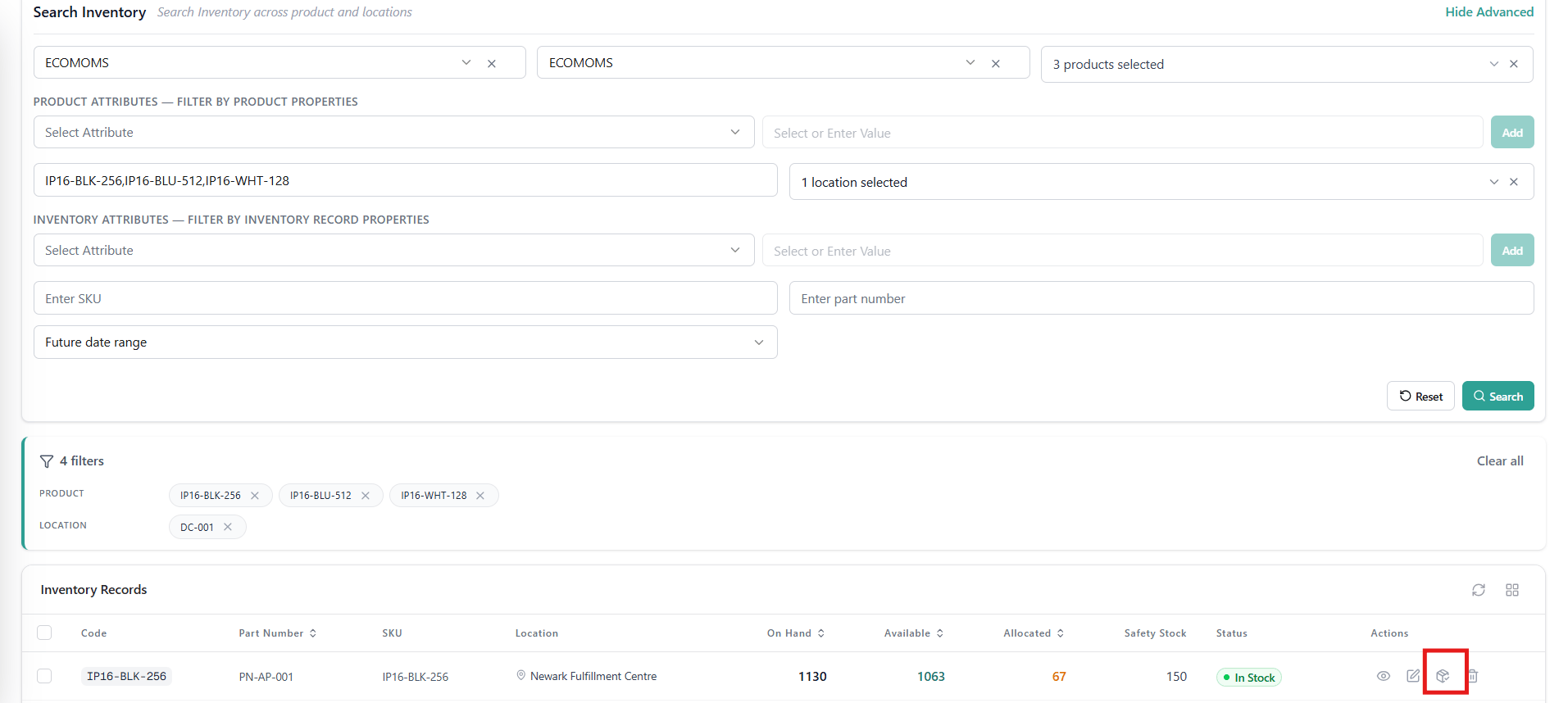
Task: Clear the second ECOMOMS dropdown selection
Action: [996, 63]
